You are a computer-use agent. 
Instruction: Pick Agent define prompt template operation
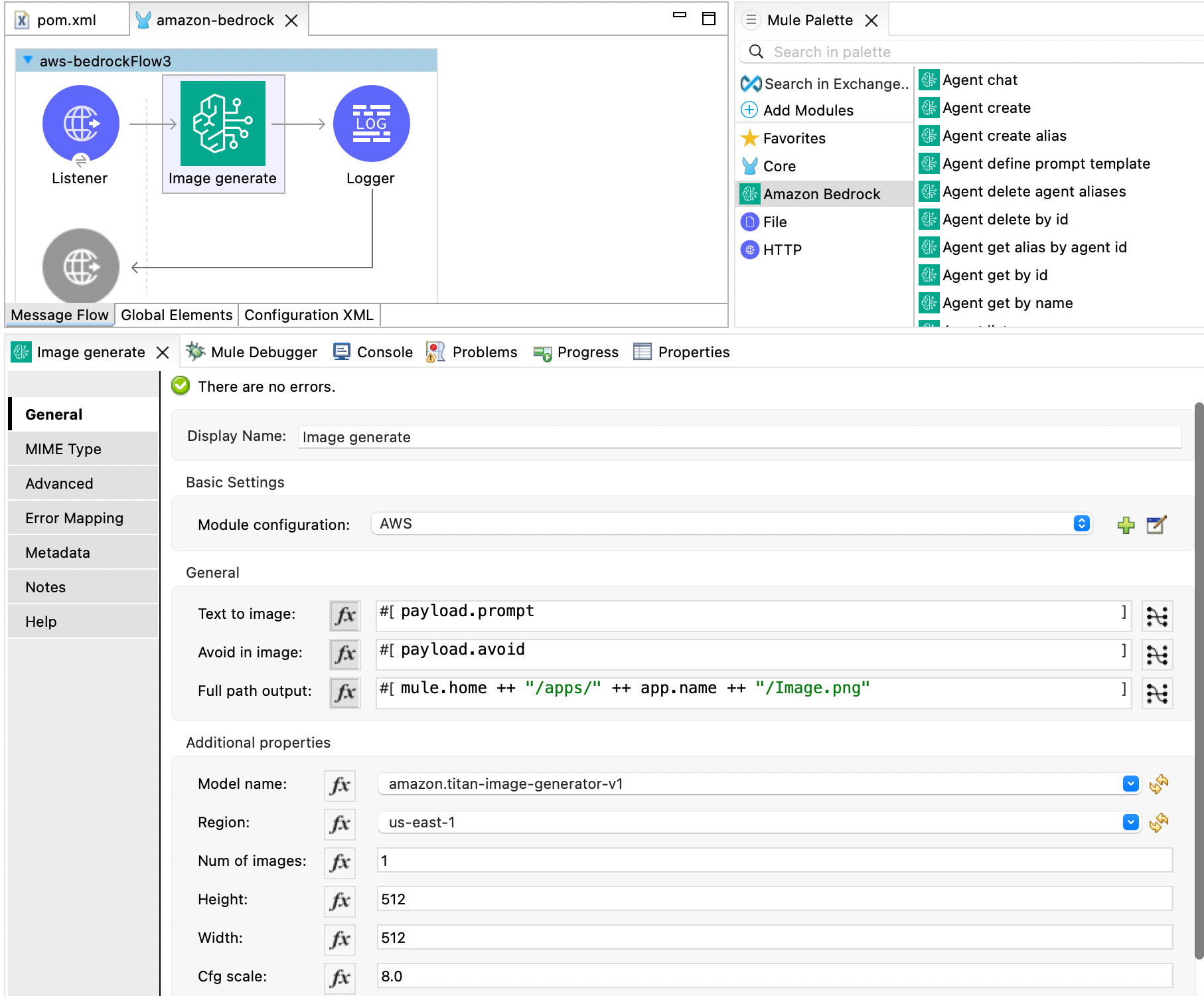point(1035,163)
